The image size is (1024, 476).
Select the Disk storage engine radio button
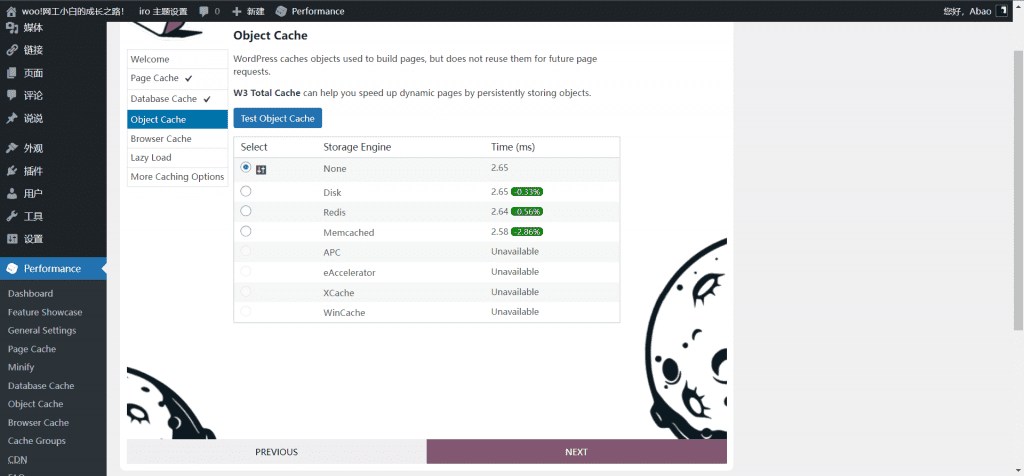[246, 191]
